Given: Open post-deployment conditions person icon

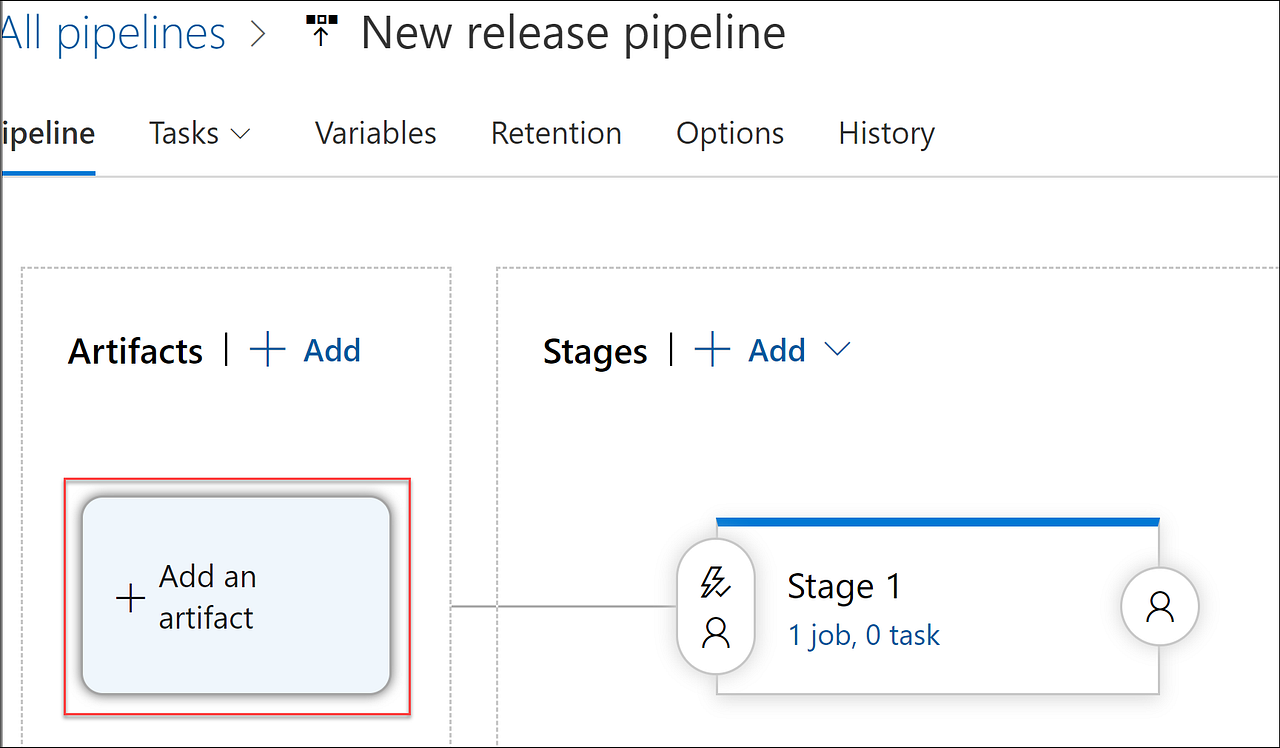Looking at the screenshot, I should point(1160,606).
